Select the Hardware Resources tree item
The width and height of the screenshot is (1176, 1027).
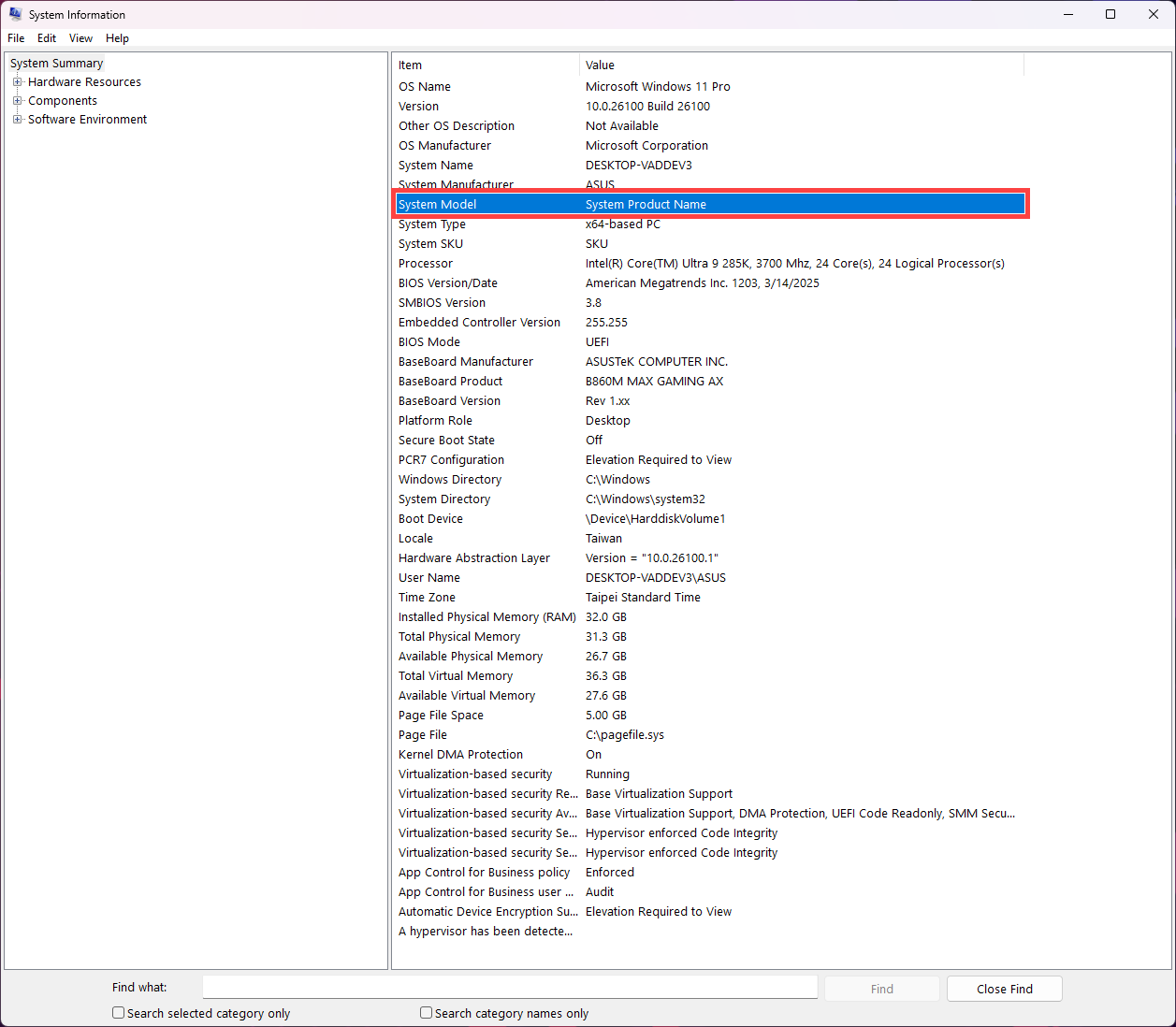[x=84, y=82]
